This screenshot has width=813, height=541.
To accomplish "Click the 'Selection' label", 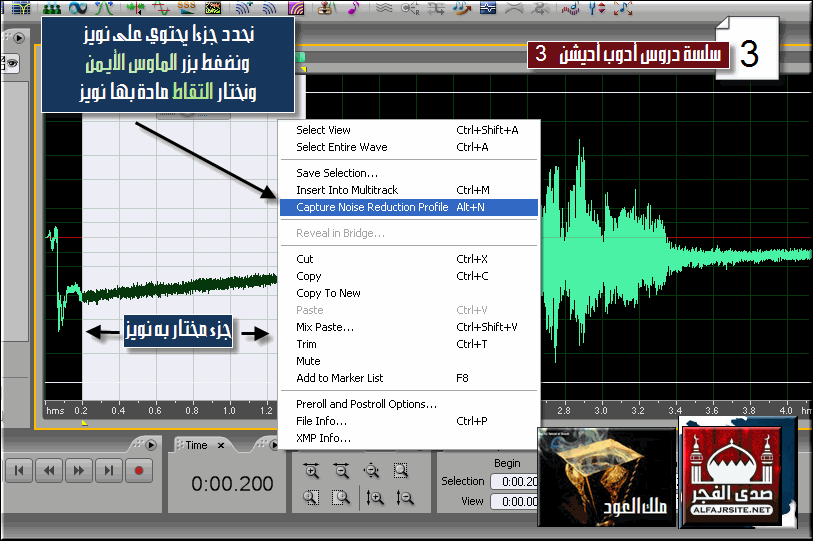I will 462,481.
